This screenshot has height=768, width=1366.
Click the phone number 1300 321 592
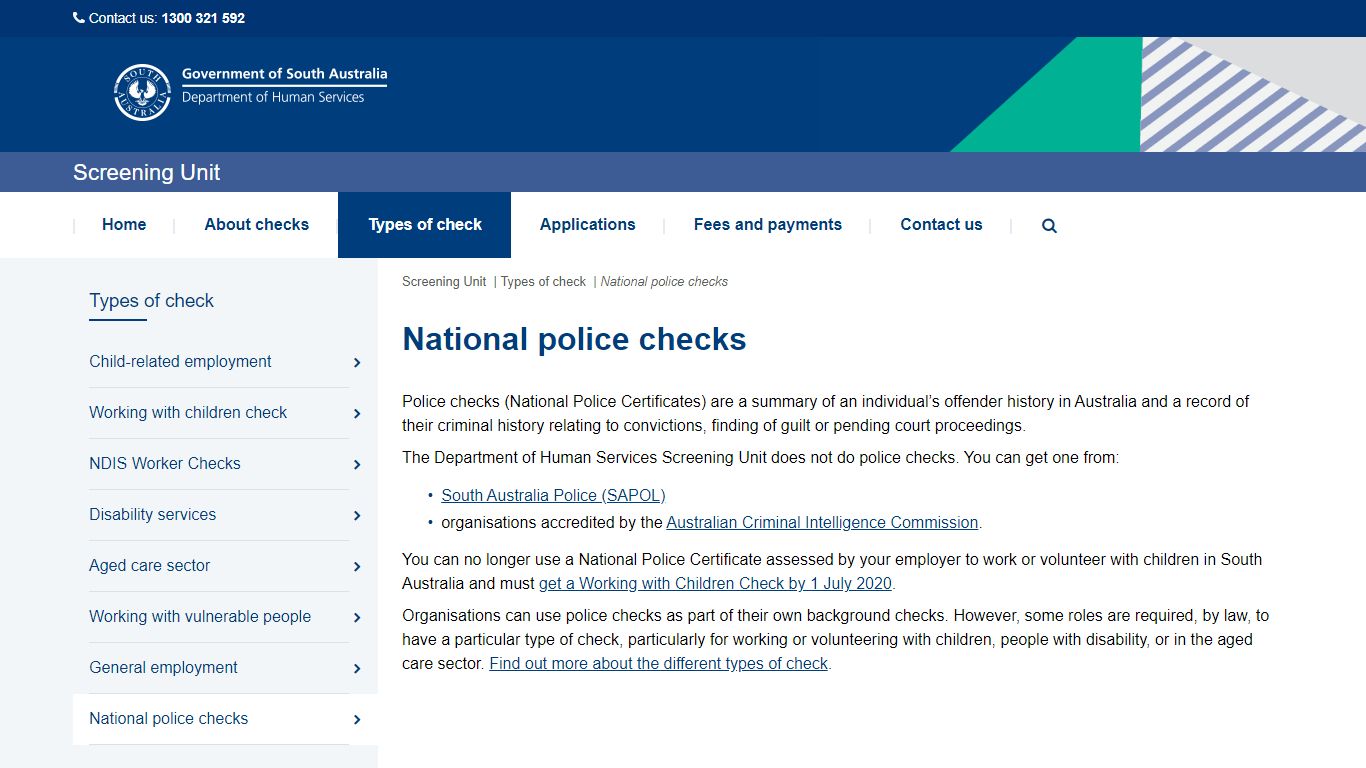(203, 18)
